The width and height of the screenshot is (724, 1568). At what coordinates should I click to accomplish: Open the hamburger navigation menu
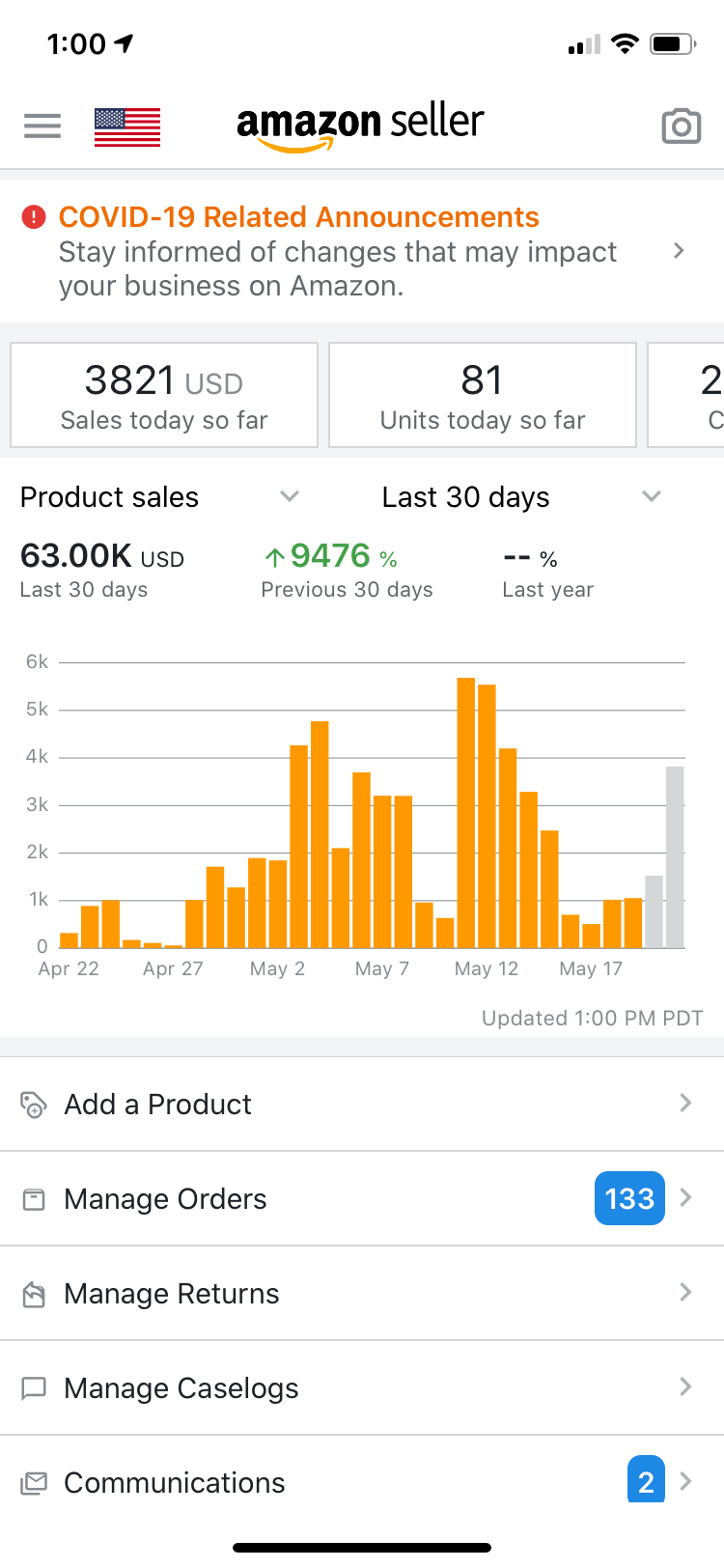42,126
